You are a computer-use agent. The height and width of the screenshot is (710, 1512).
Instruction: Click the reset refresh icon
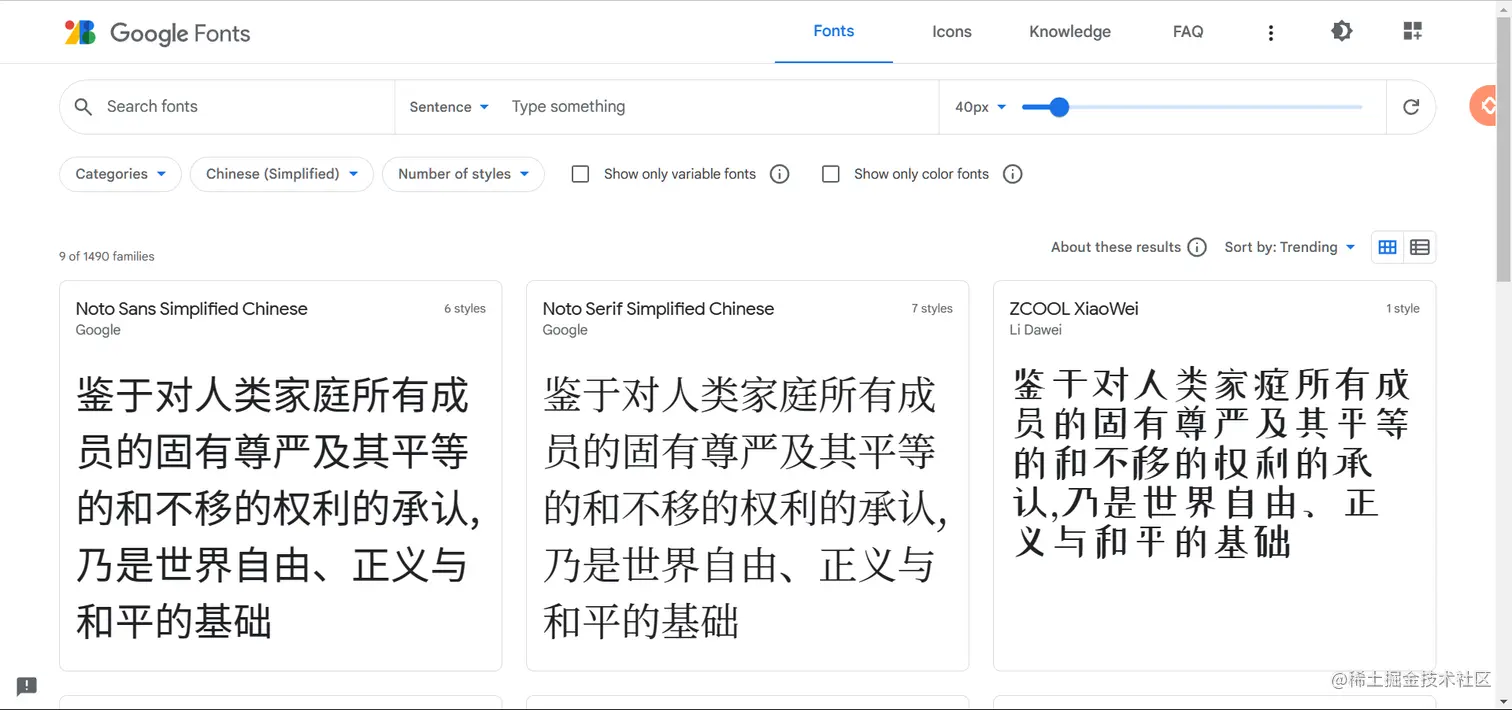[x=1411, y=107]
